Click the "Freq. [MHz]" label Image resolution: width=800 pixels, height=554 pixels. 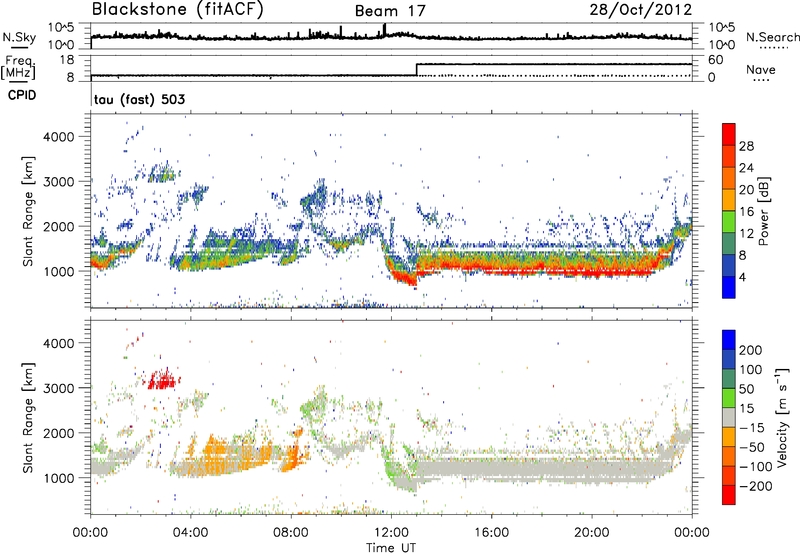point(18,68)
